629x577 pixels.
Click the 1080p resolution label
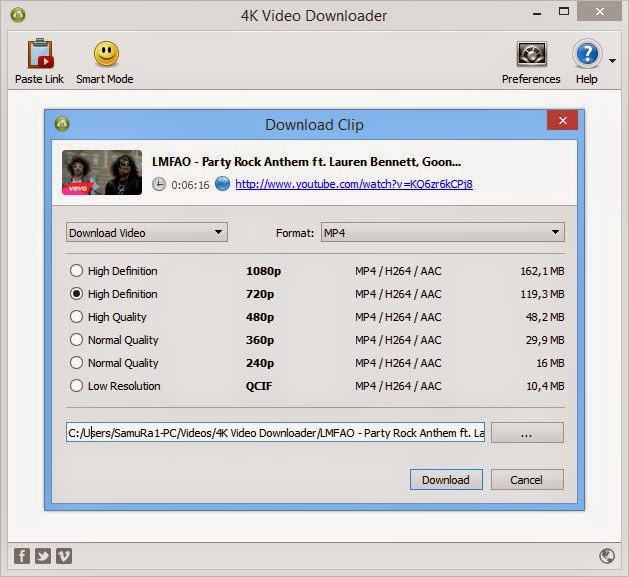264,271
